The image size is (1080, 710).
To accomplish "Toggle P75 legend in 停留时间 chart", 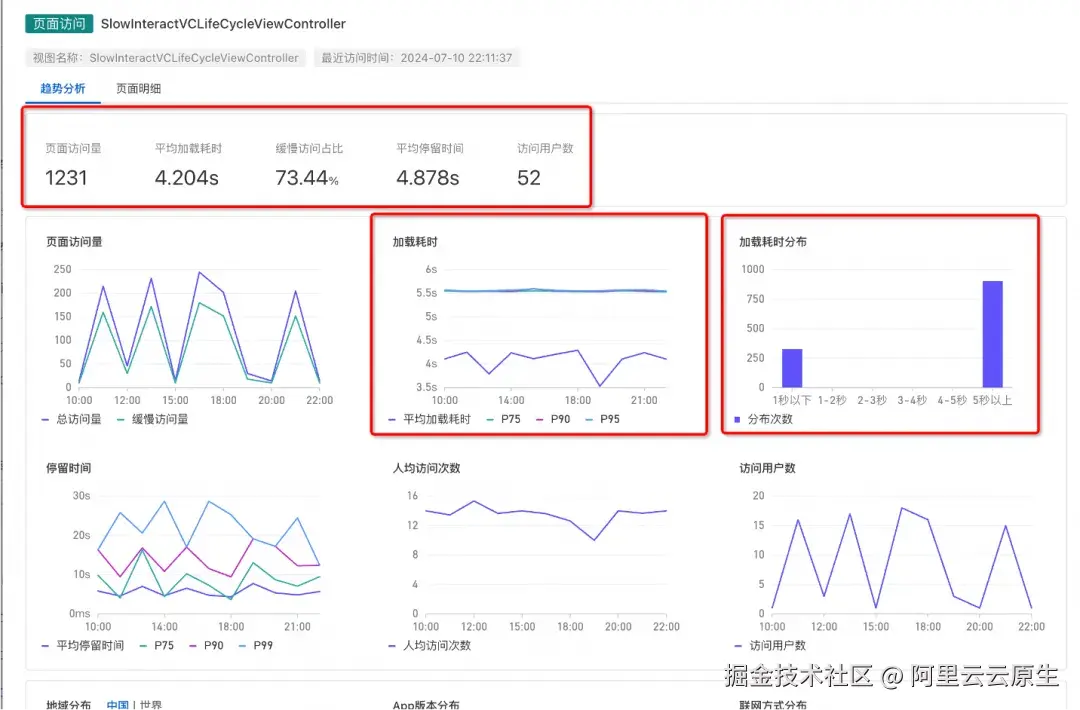I will 157,646.
